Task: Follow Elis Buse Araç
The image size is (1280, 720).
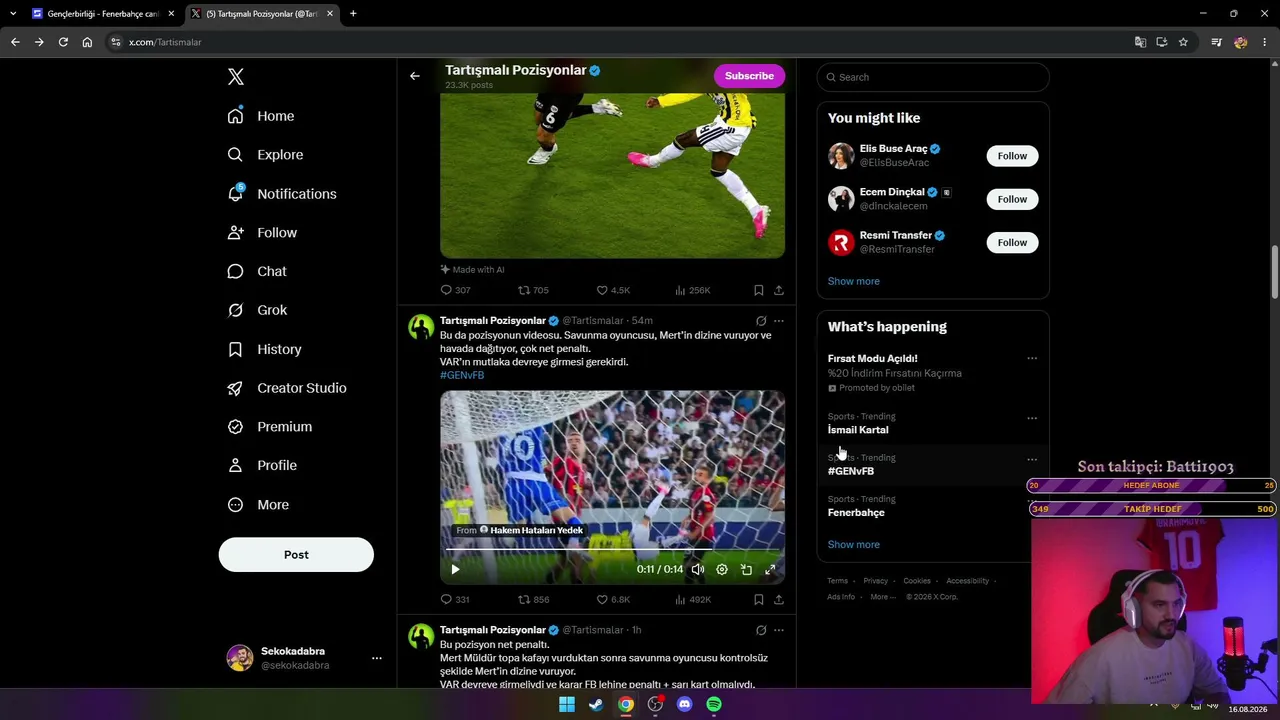Action: point(1012,156)
